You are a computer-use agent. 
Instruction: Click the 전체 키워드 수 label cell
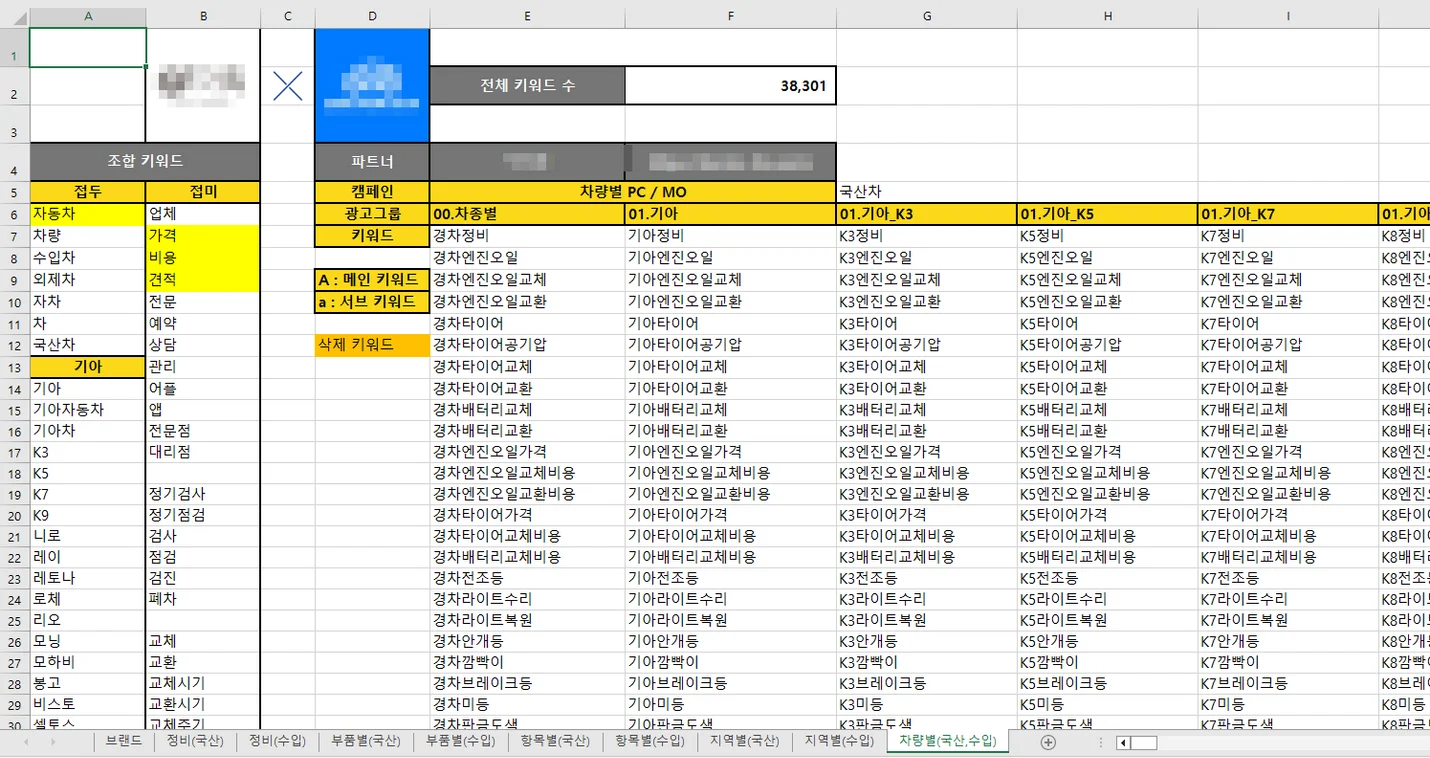(527, 86)
